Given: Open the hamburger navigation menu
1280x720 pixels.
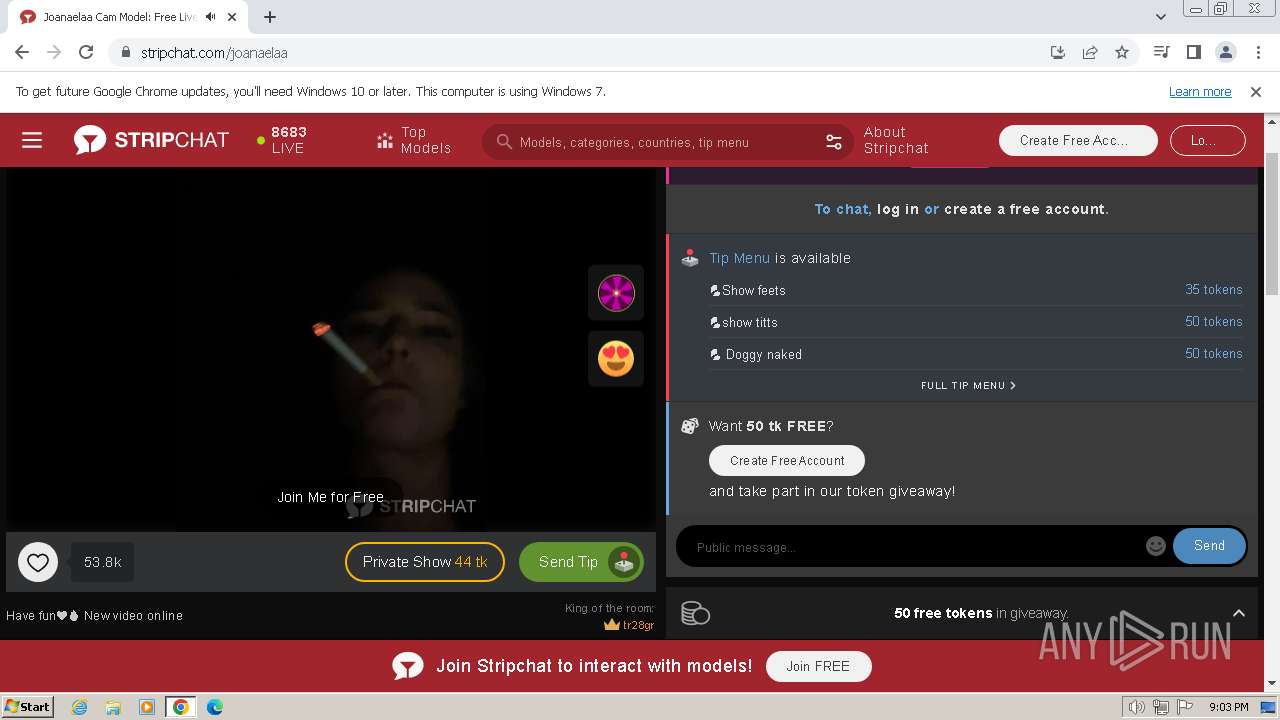Looking at the screenshot, I should coord(32,140).
